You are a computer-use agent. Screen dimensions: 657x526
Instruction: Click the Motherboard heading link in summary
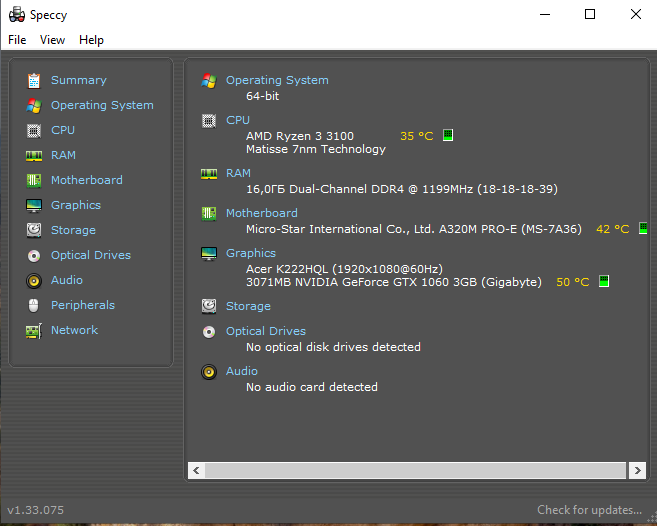[x=262, y=213]
